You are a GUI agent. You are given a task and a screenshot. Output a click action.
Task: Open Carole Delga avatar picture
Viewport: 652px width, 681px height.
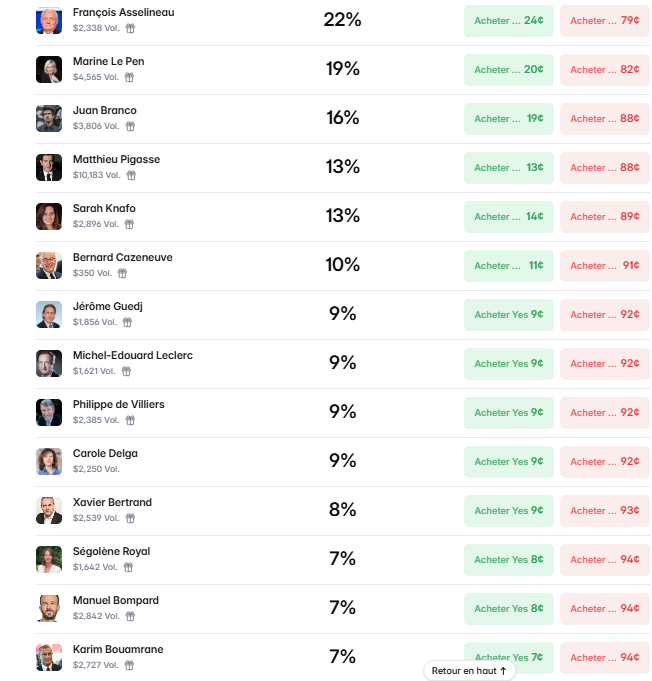[x=49, y=462]
